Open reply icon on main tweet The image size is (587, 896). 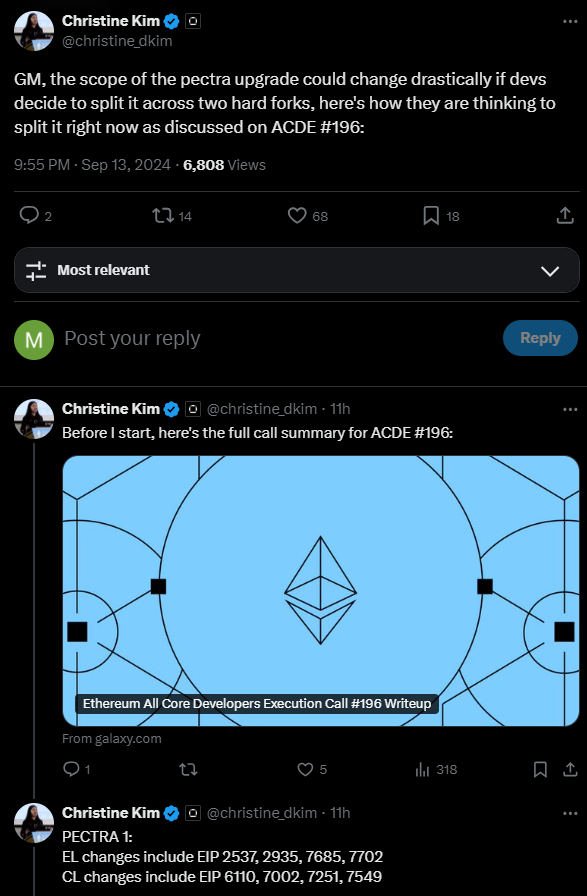29,215
